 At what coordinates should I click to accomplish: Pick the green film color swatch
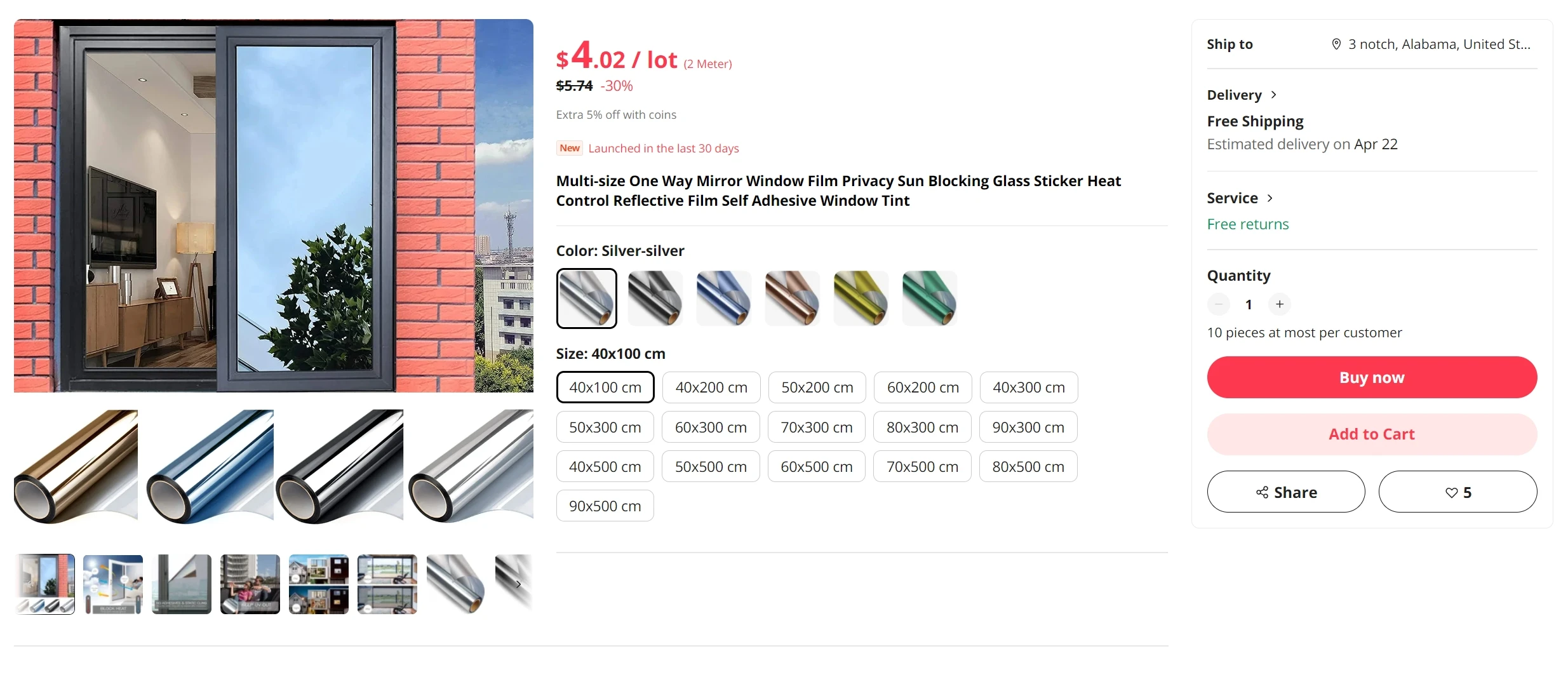click(930, 299)
